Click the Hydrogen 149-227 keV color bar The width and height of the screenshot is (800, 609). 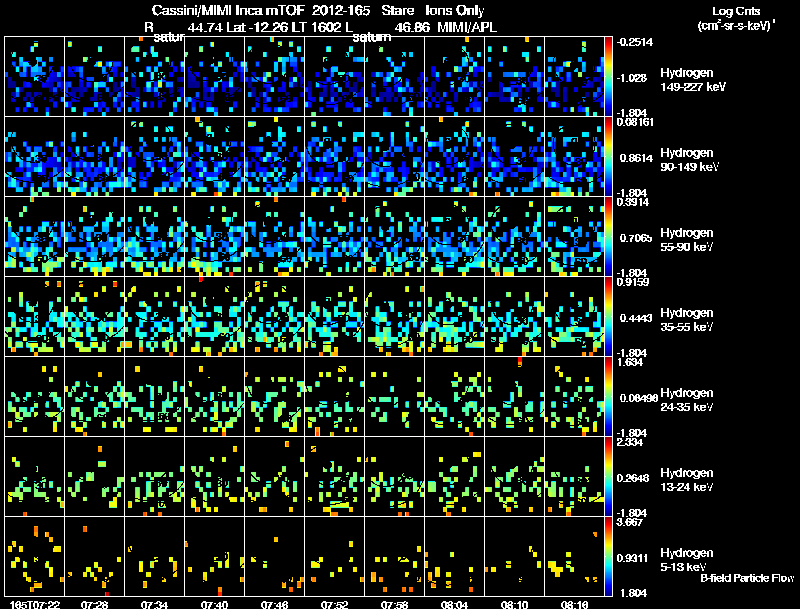(608, 77)
